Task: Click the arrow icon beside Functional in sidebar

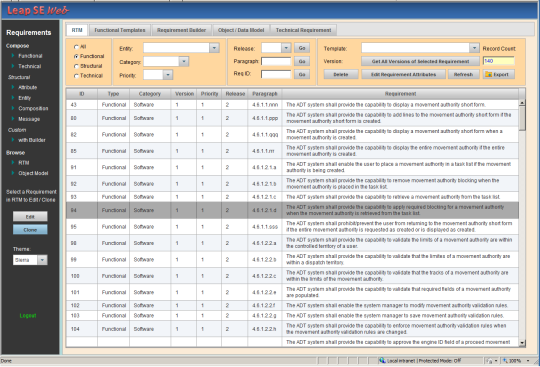Action: point(13,55)
